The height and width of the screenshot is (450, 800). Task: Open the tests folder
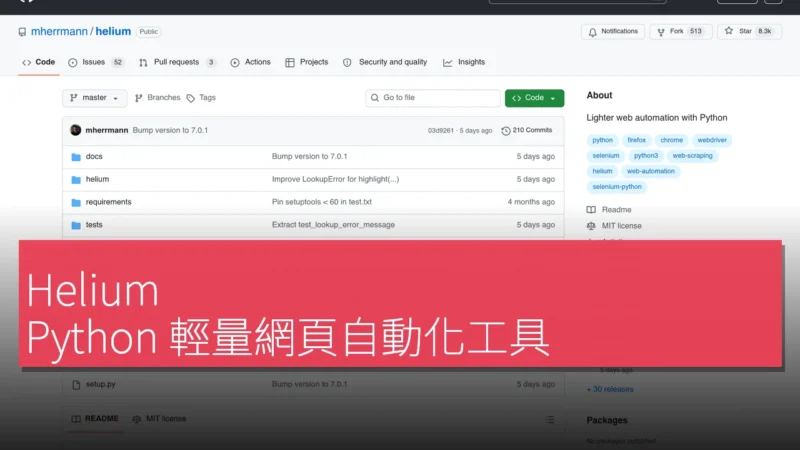point(94,225)
